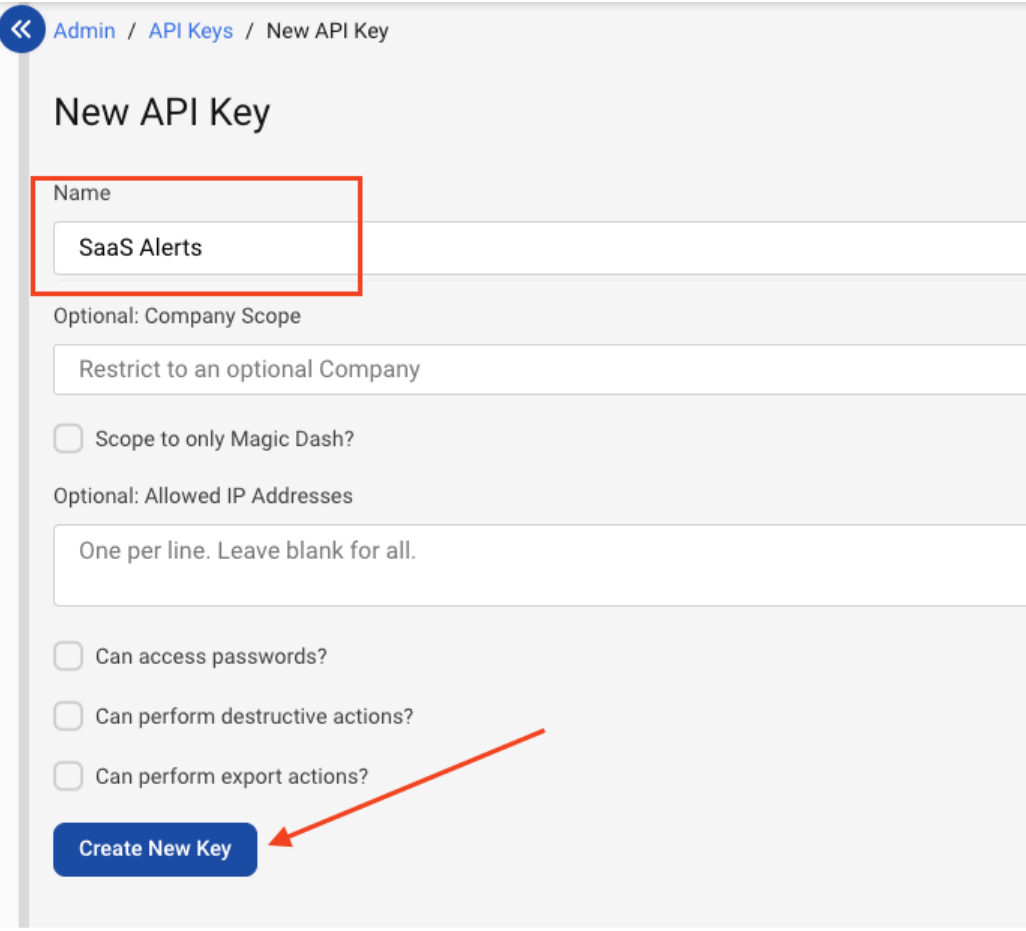Enable the Scope to only Magic Dash checkbox
Viewport: 1026px width, 931px height.
67,438
